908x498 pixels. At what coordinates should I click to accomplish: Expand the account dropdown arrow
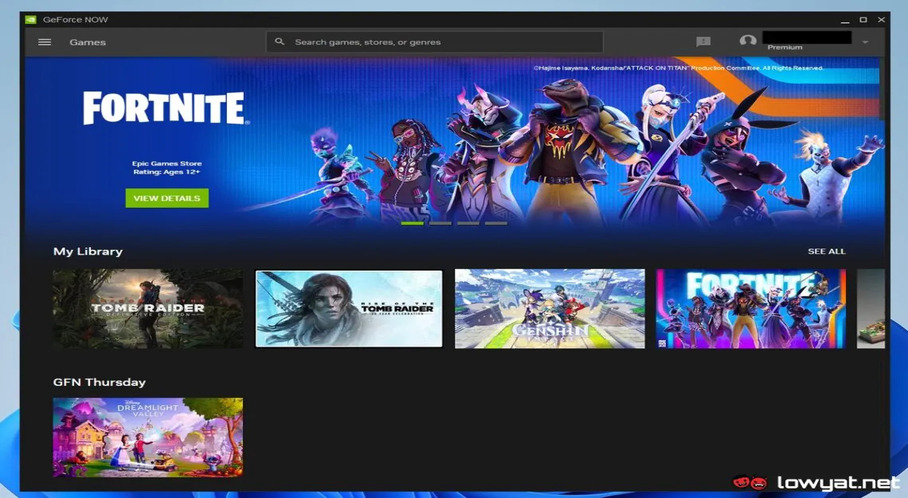pyautogui.click(x=865, y=42)
